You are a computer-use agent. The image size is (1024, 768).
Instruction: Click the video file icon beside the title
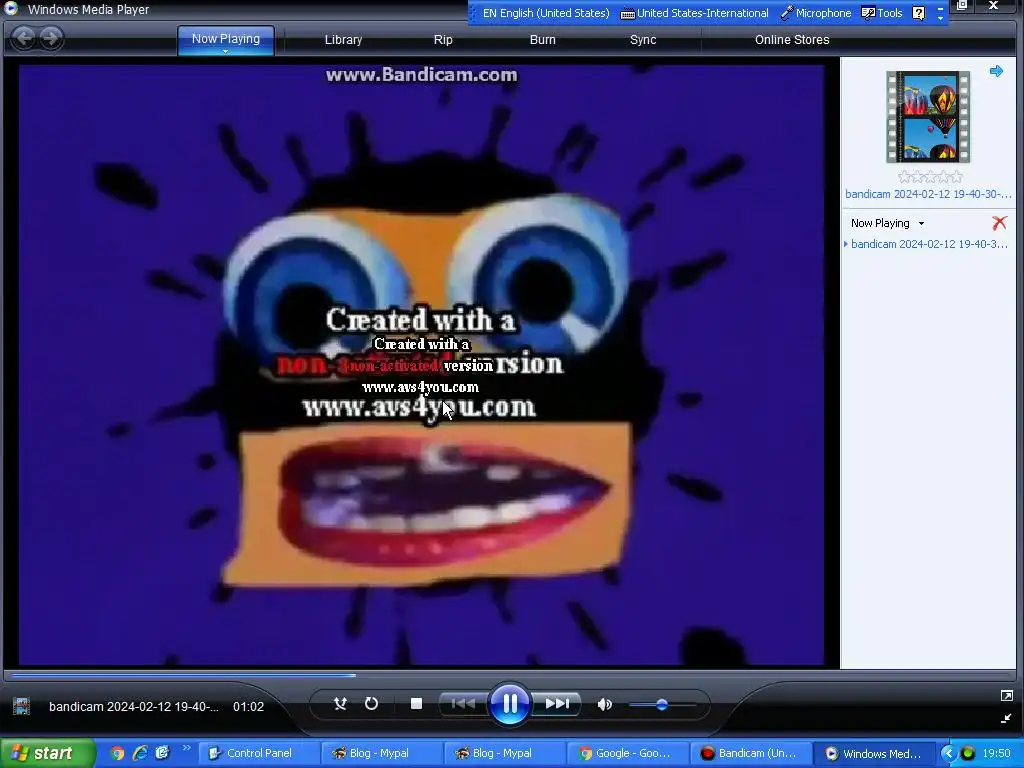[x=22, y=706]
